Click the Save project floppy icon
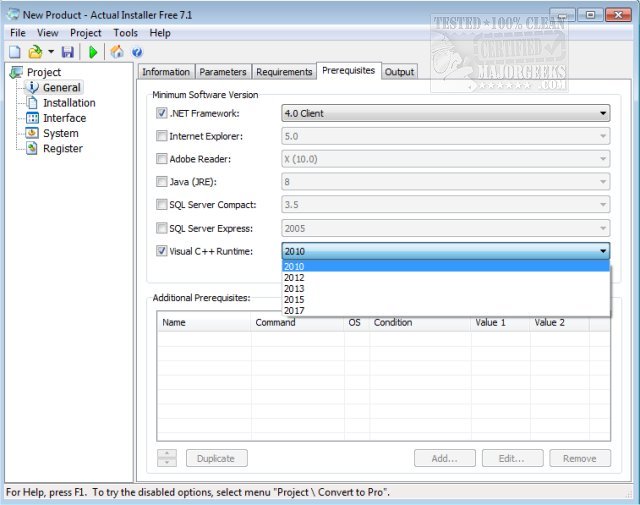This screenshot has width=640, height=505. coord(68,52)
